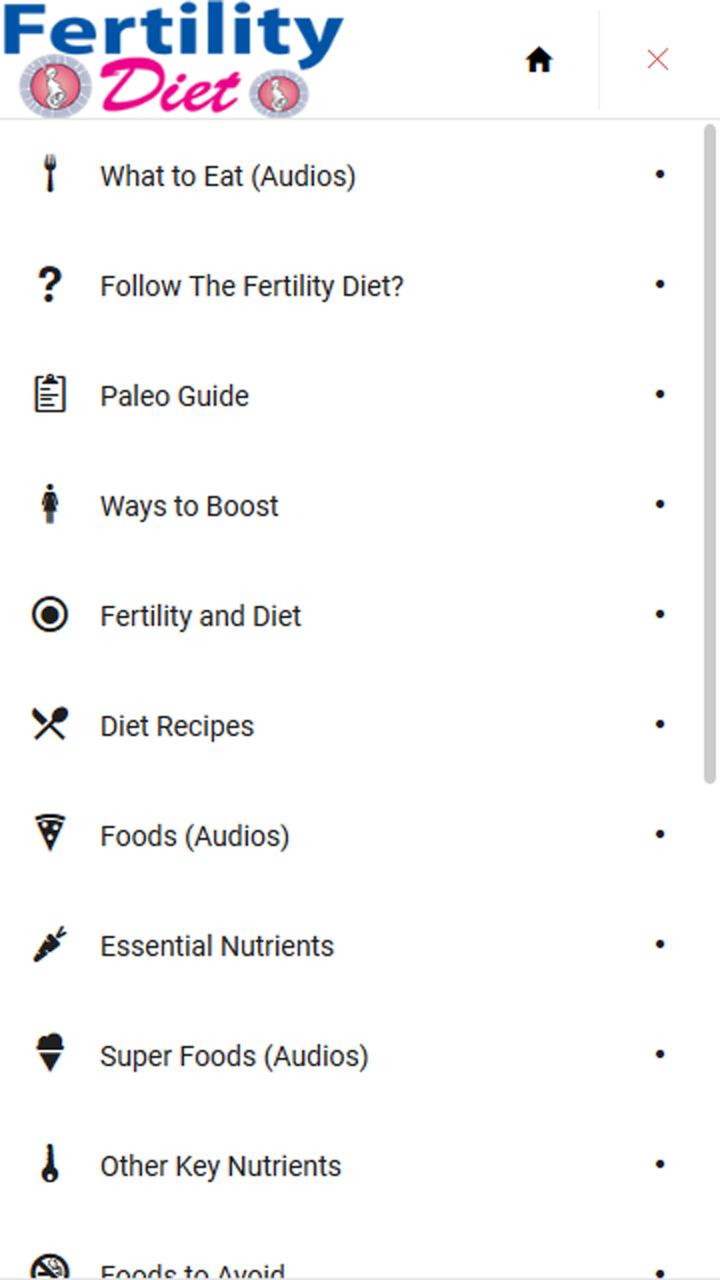Click the thermometer icon for Other Key Nutrients

click(x=49, y=1164)
